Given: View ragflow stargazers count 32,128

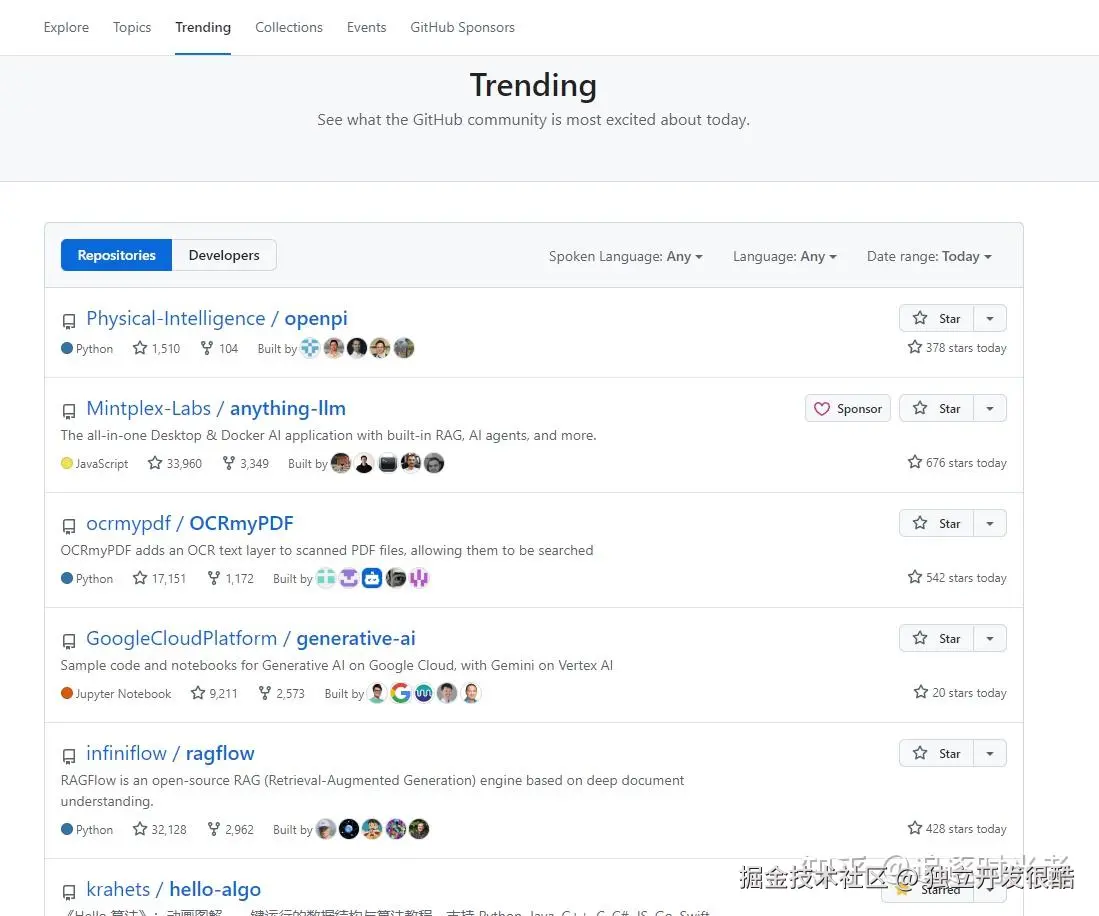Looking at the screenshot, I should pyautogui.click(x=159, y=829).
